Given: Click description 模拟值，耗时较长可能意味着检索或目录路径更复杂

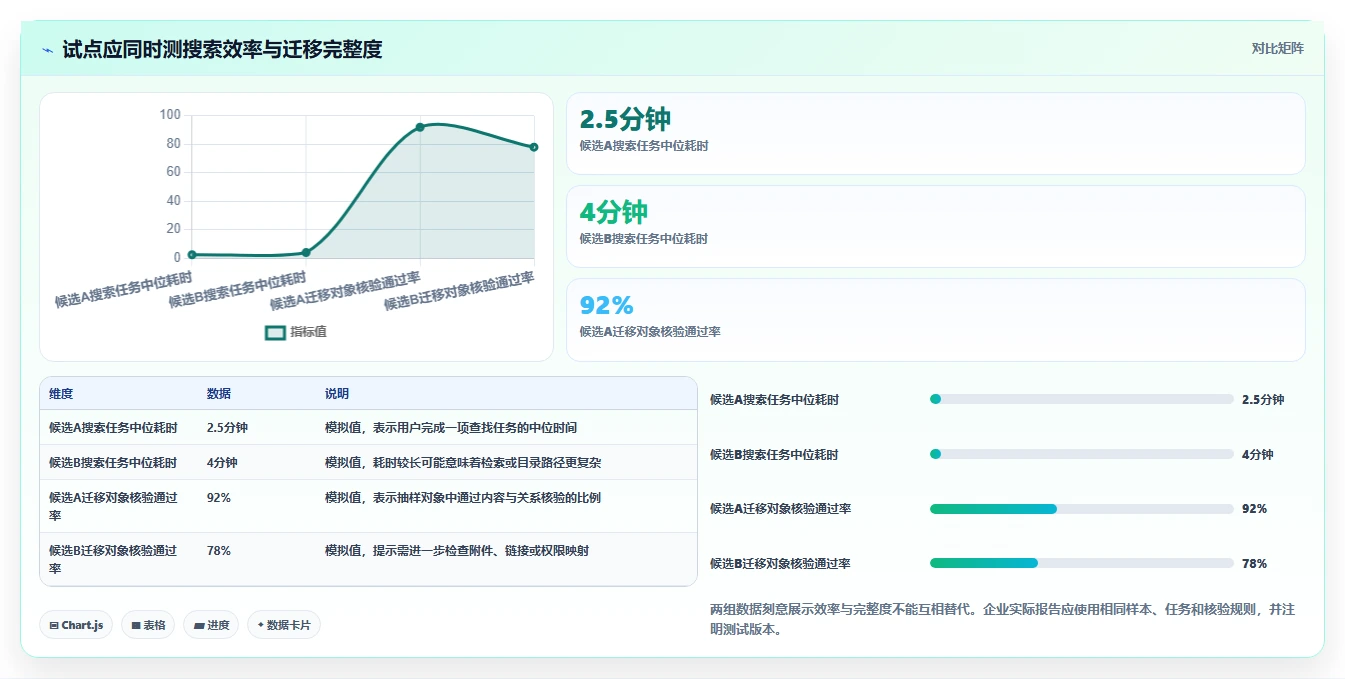Looking at the screenshot, I should tap(463, 463).
